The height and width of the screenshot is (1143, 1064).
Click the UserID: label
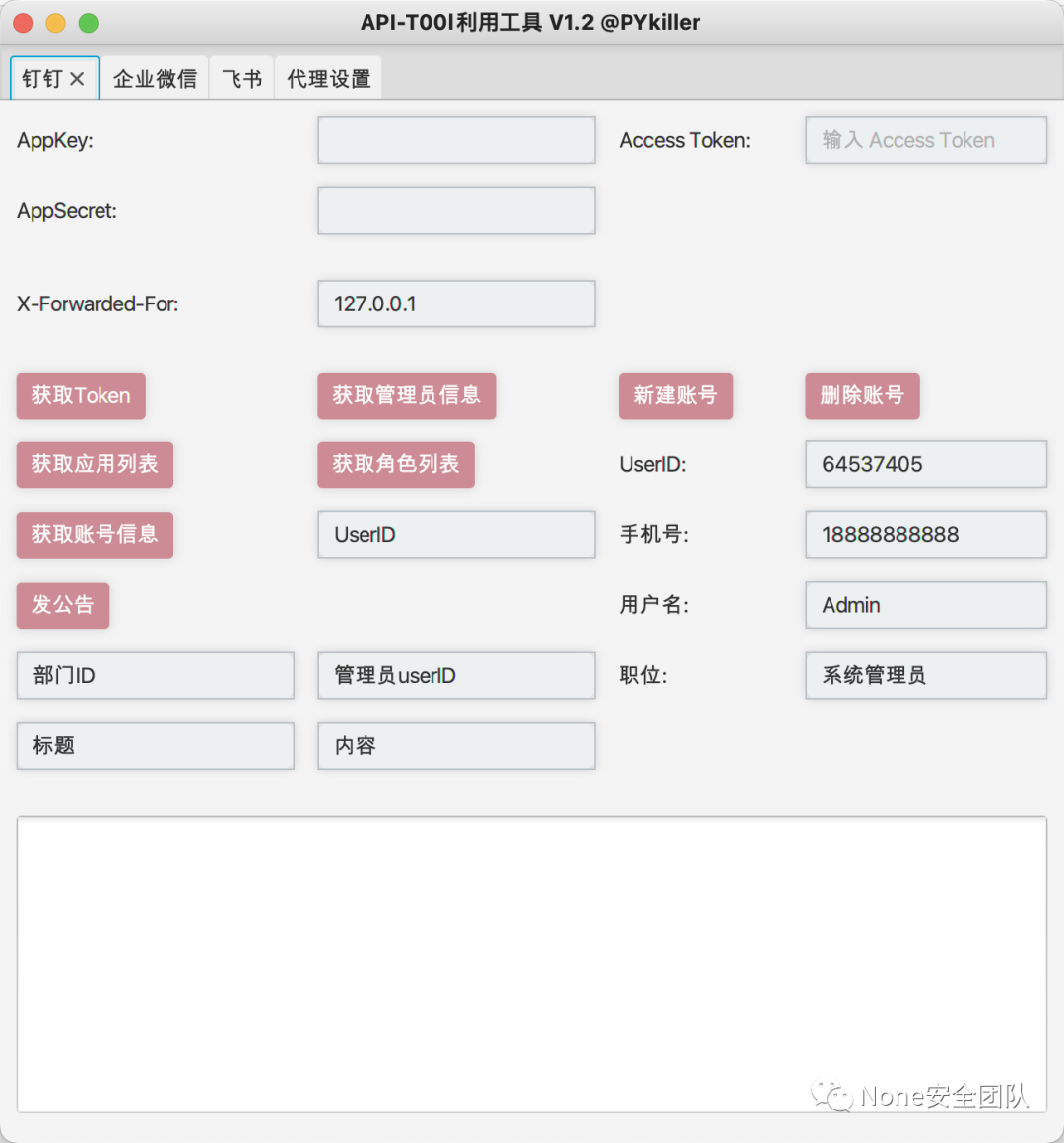point(652,464)
